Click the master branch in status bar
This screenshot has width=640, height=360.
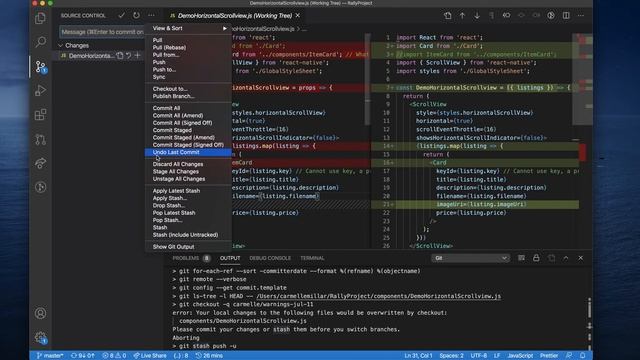tap(50, 356)
